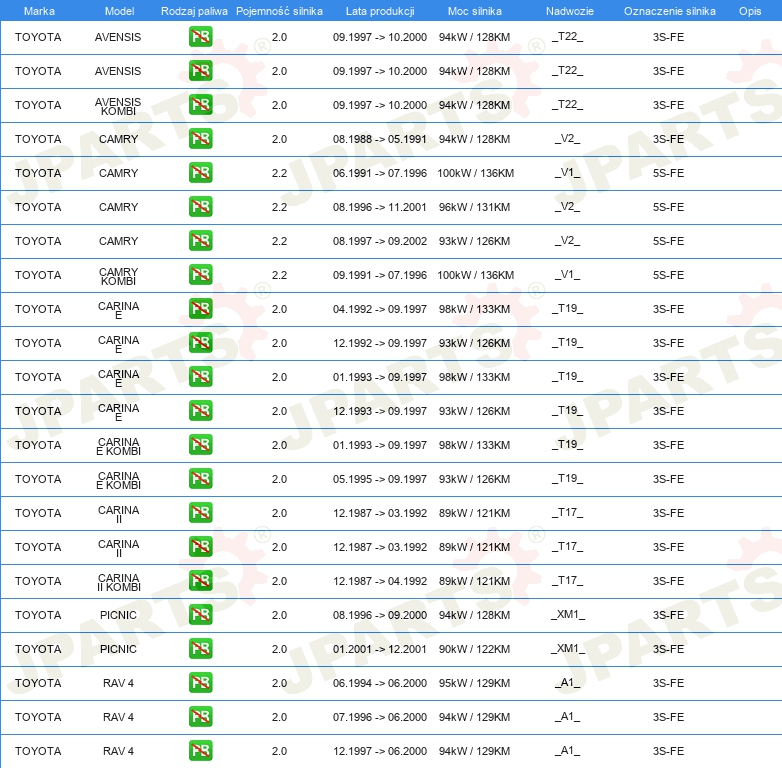Click the Moc silnika column header
This screenshot has width=782, height=768.
pyautogui.click(x=475, y=11)
